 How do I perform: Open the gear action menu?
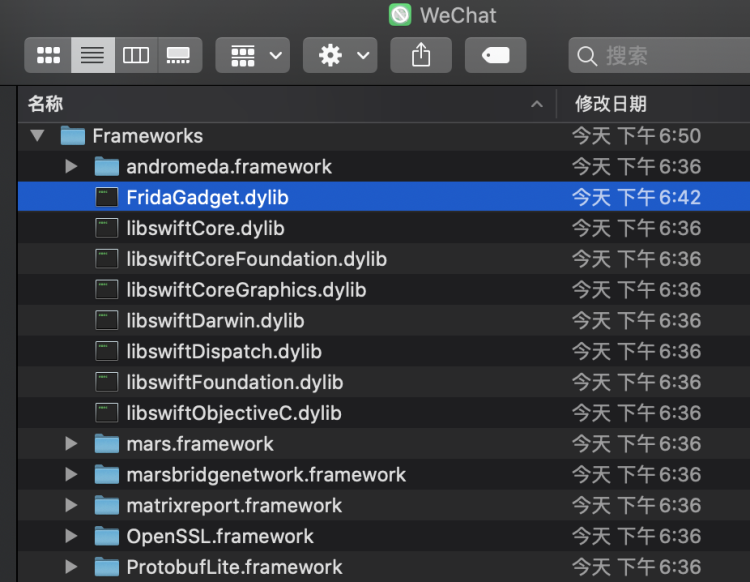339,55
